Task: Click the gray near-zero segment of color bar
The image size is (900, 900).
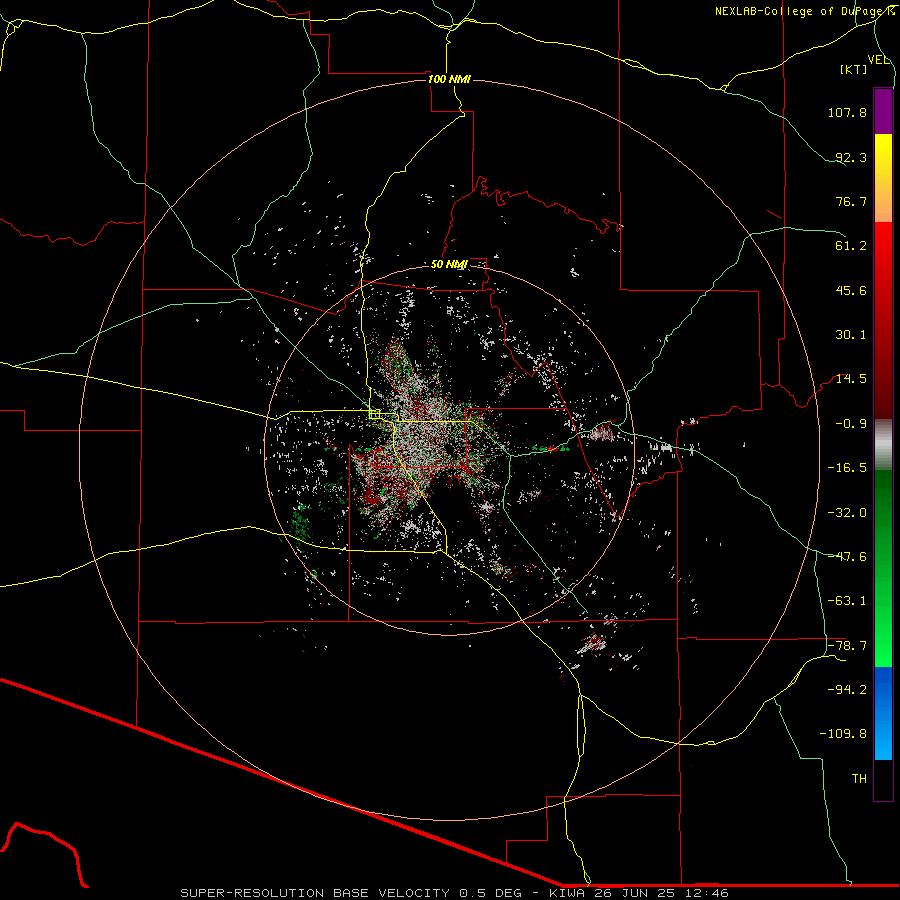Action: tap(883, 445)
